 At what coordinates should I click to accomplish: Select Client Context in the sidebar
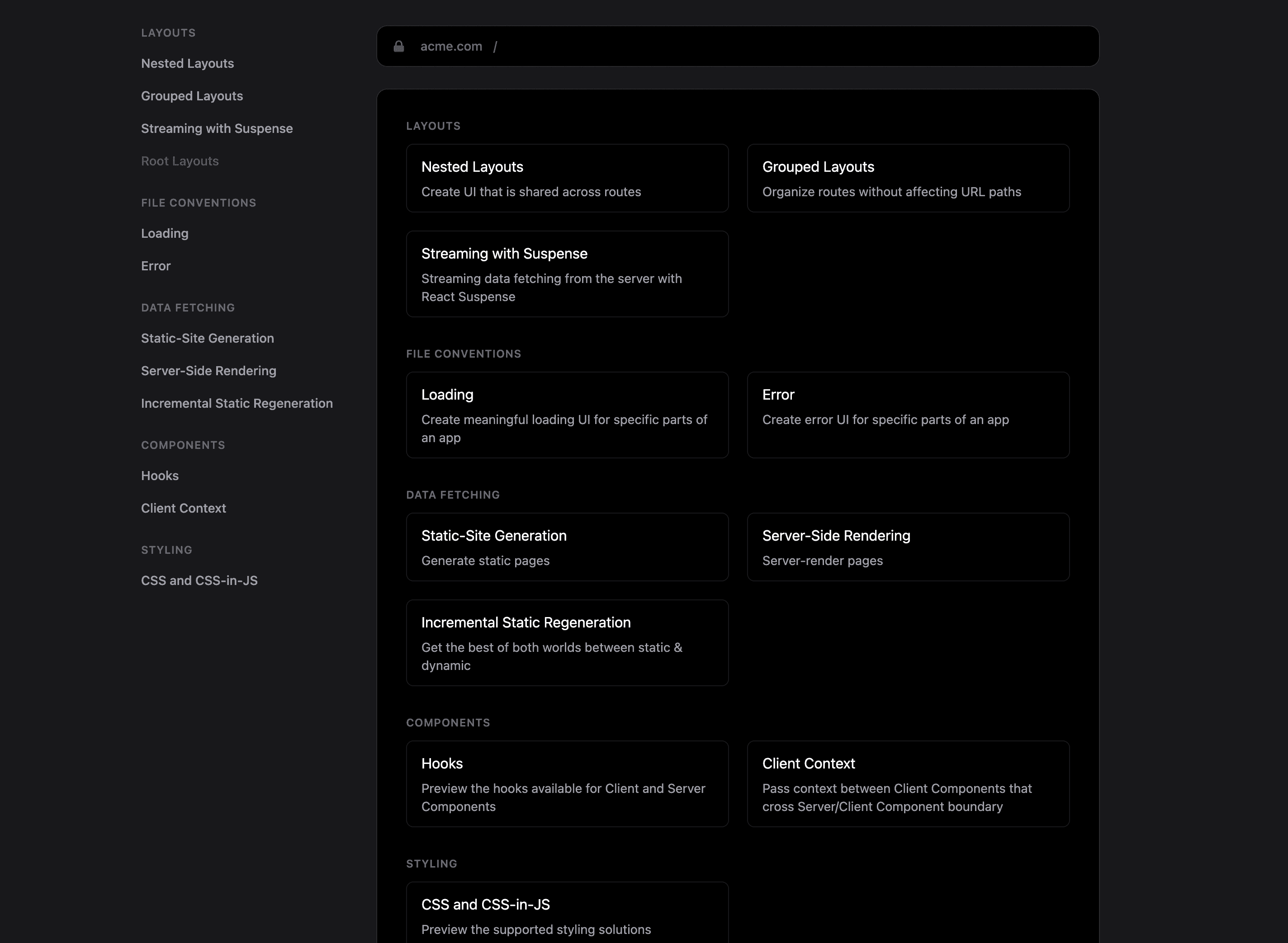183,508
